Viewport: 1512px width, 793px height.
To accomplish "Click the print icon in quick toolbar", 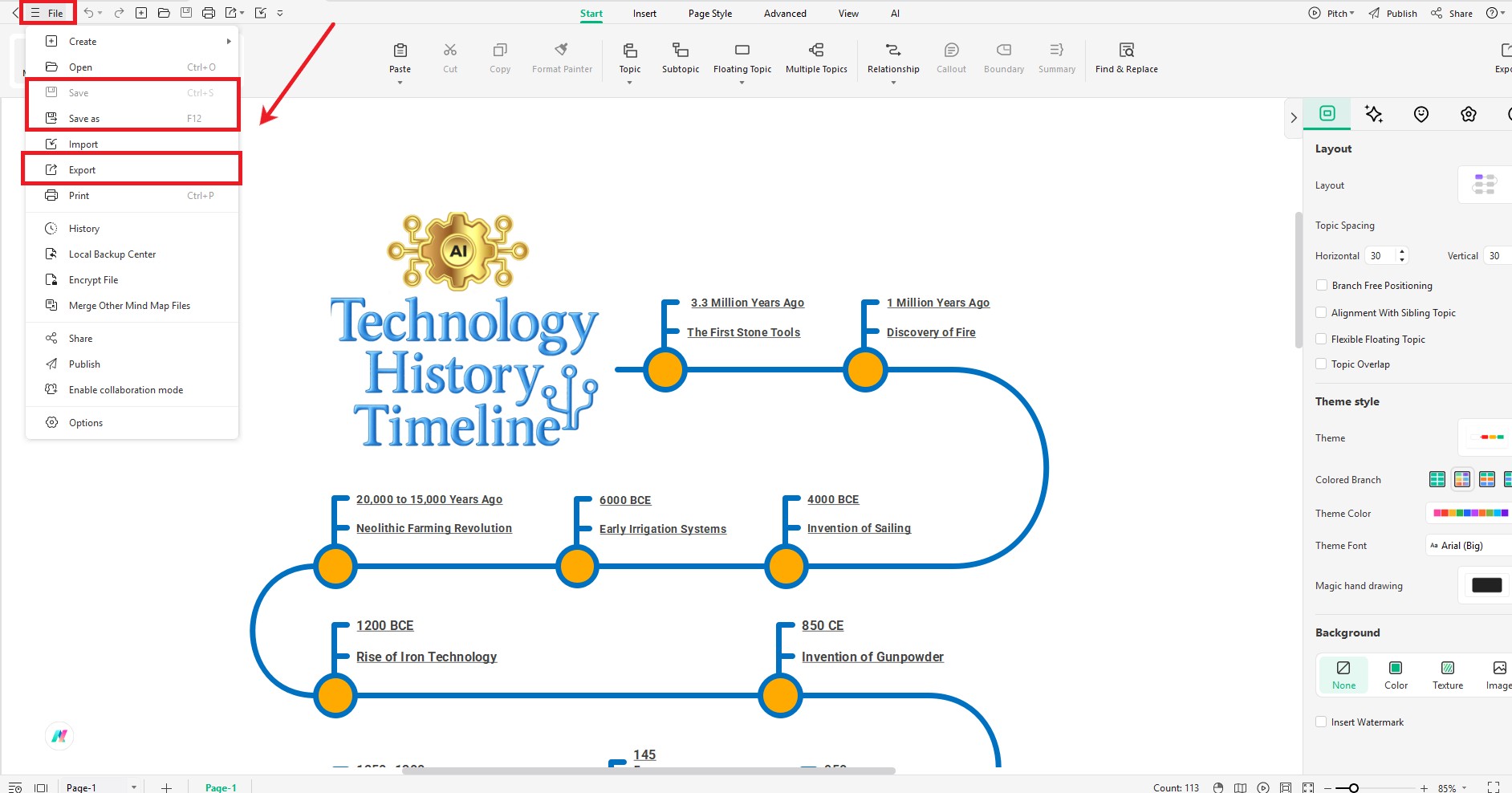I will 209,13.
